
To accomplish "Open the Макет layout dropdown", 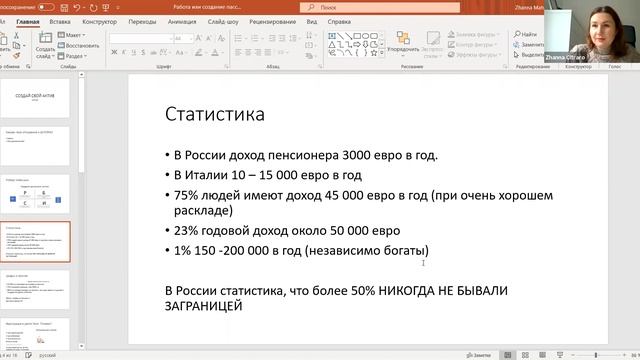I will coord(72,35).
